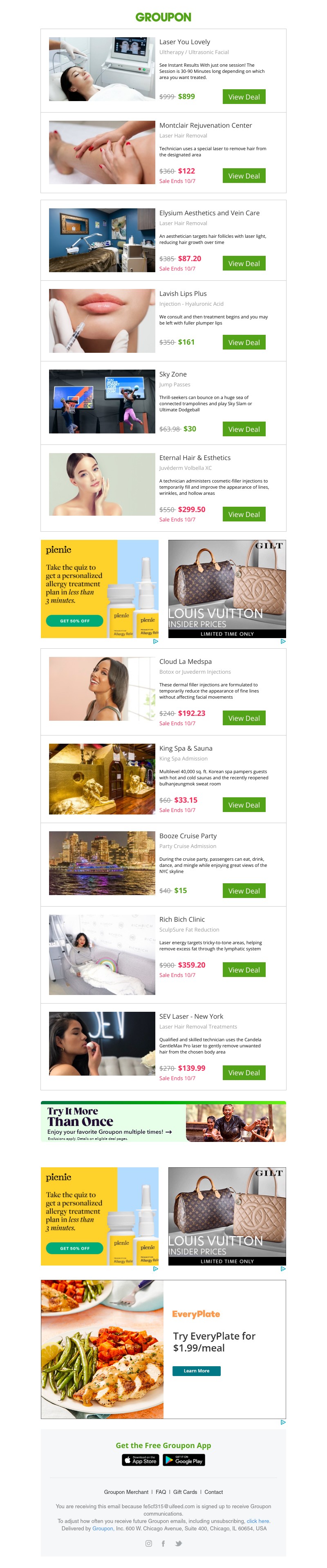The height and width of the screenshot is (1568, 327).
Task: Click the Try It More Than Once banner
Action: point(163,1121)
